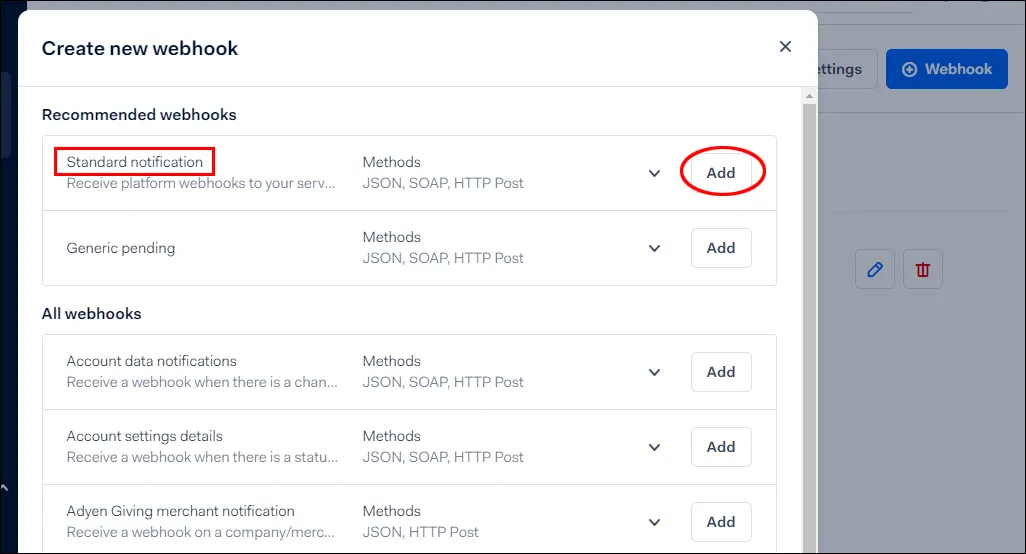Viewport: 1026px width, 554px height.
Task: Close the Create new webhook dialog
Action: click(785, 46)
